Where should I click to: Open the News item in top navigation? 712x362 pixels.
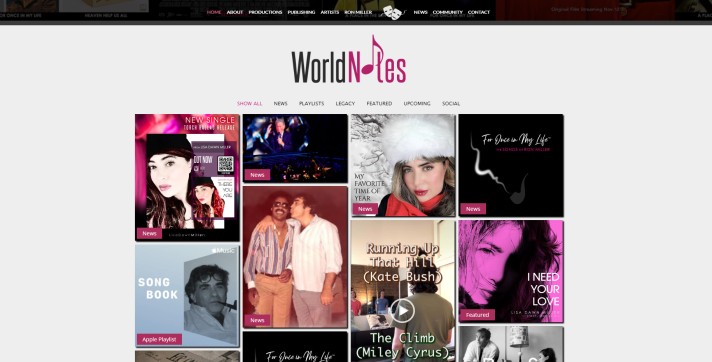tap(420, 12)
